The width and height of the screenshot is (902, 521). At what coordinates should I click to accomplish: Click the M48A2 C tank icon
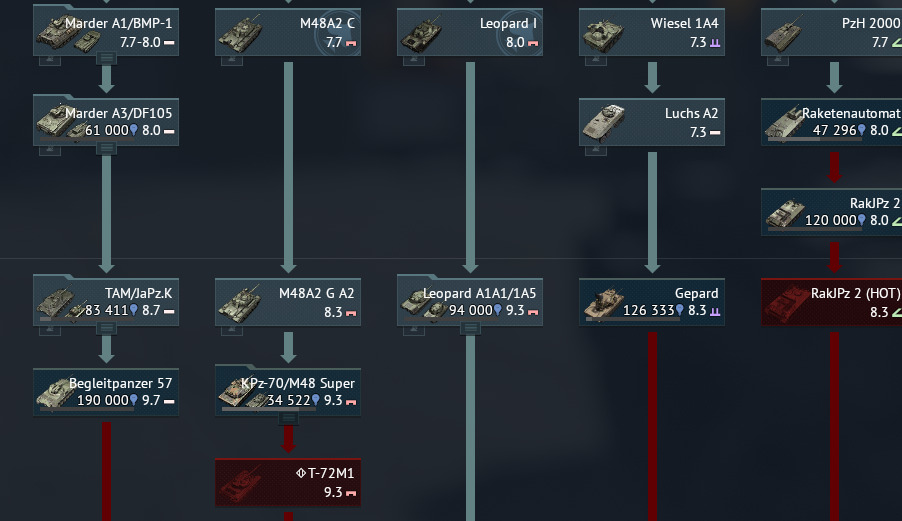(240, 33)
